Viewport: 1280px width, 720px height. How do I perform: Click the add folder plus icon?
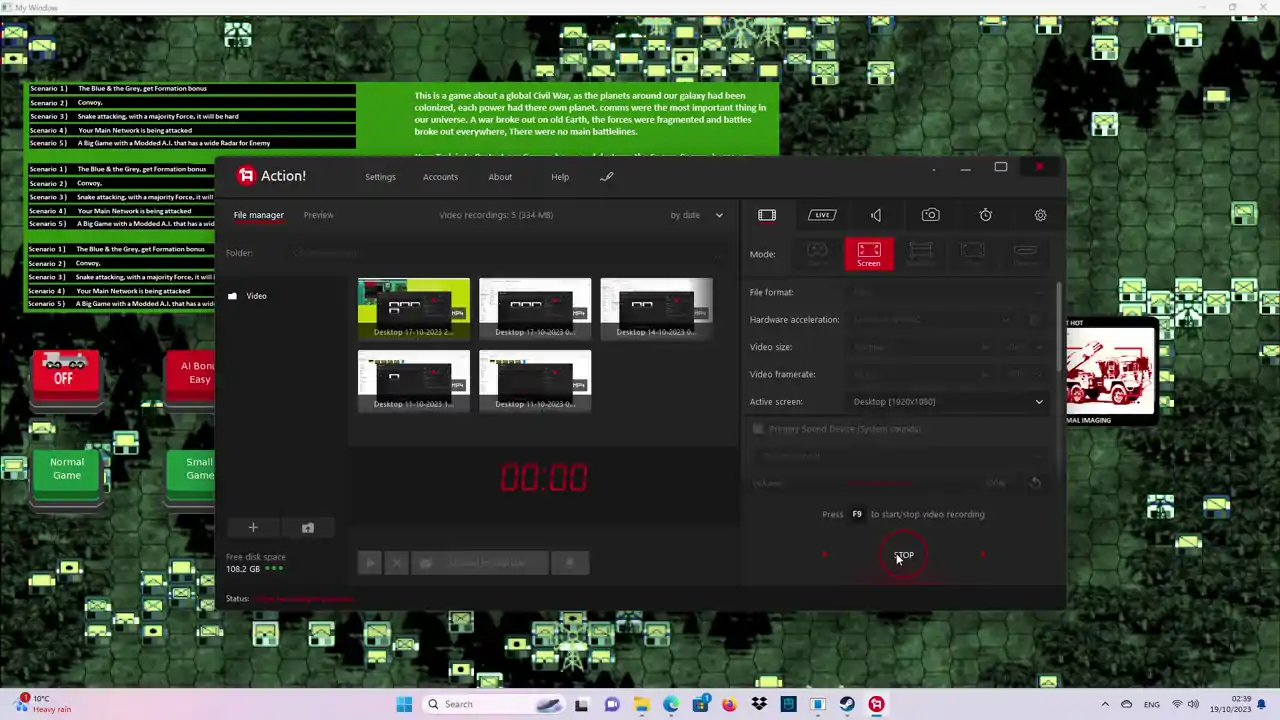(x=253, y=528)
